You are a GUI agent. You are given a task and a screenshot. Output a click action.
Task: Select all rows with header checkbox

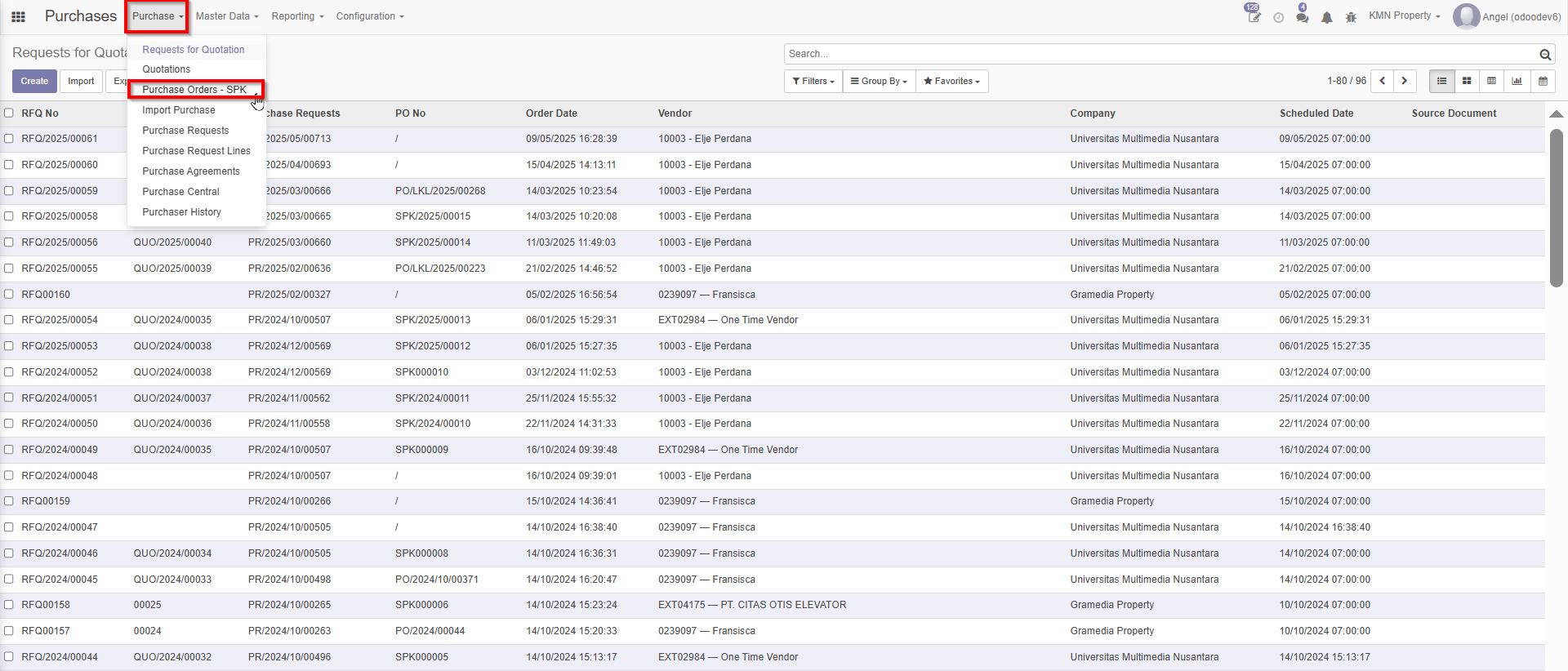pos(9,113)
